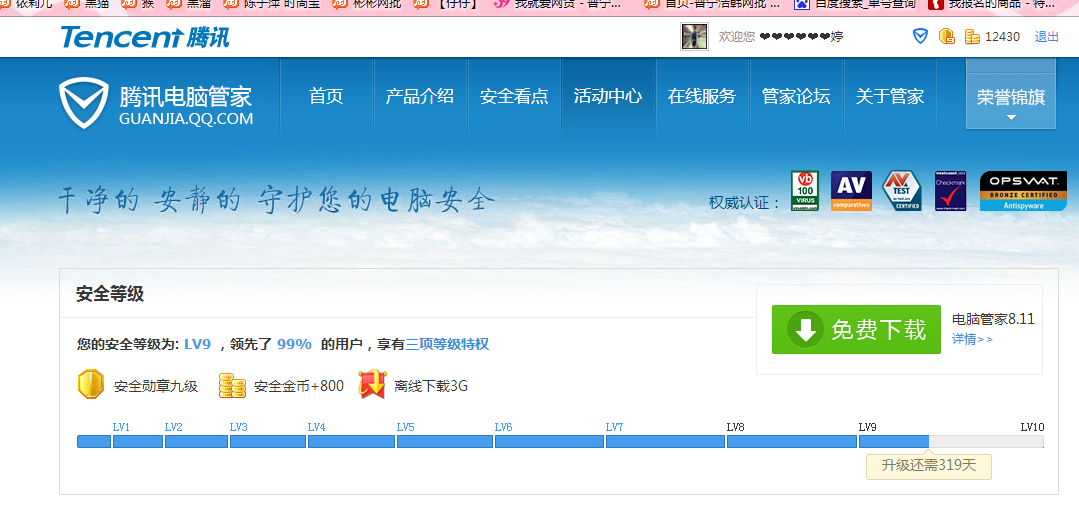Image resolution: width=1079 pixels, height=516 pixels.
Task: Open the AV-TEST certified badge
Action: pyautogui.click(x=901, y=191)
